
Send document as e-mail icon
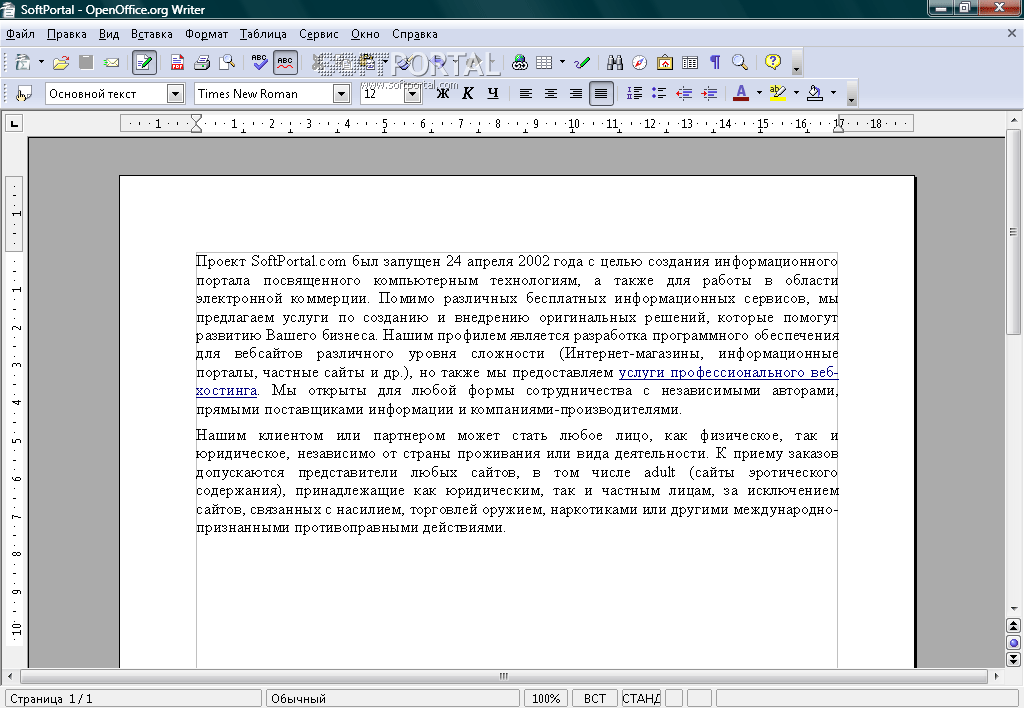point(112,62)
